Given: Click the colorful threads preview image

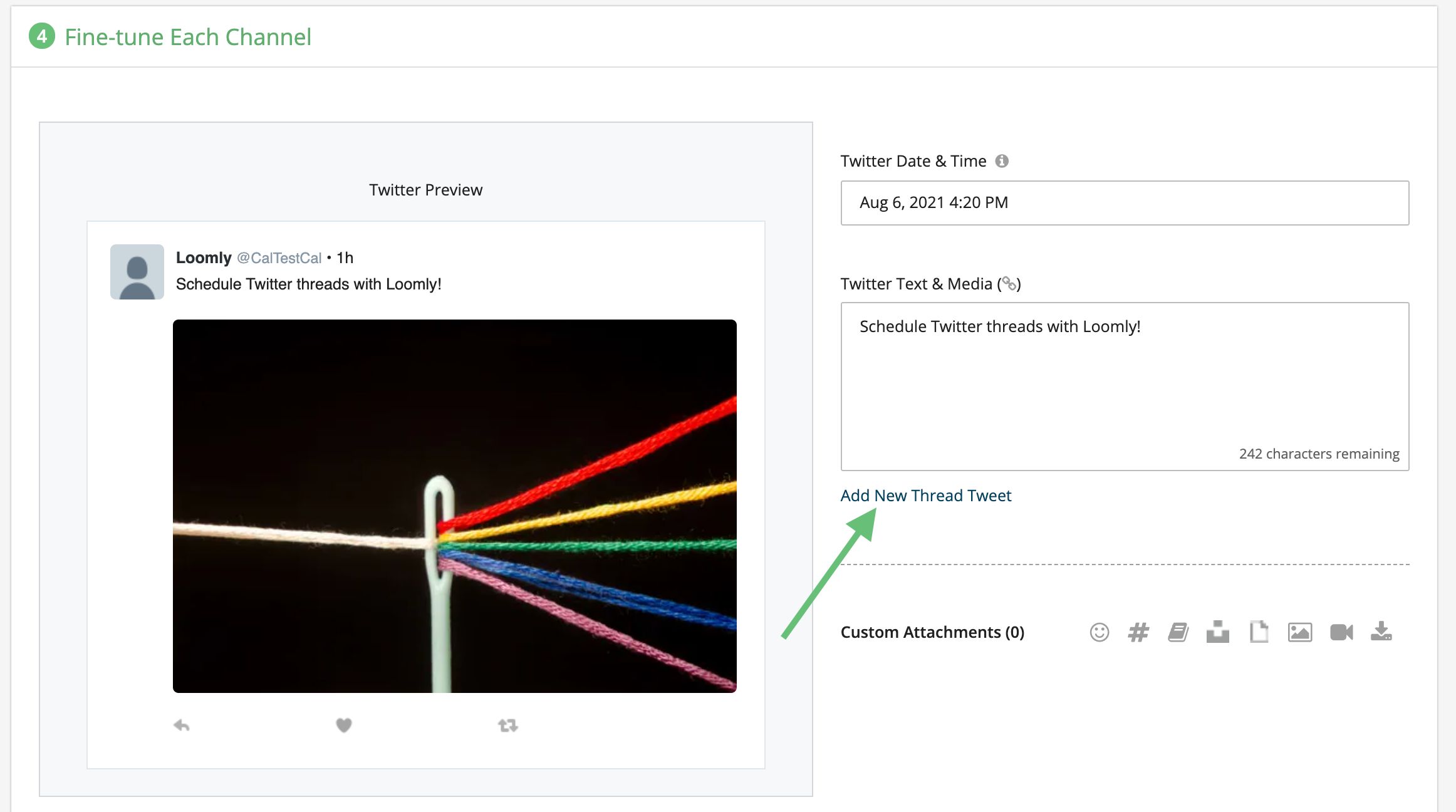Looking at the screenshot, I should pos(454,506).
